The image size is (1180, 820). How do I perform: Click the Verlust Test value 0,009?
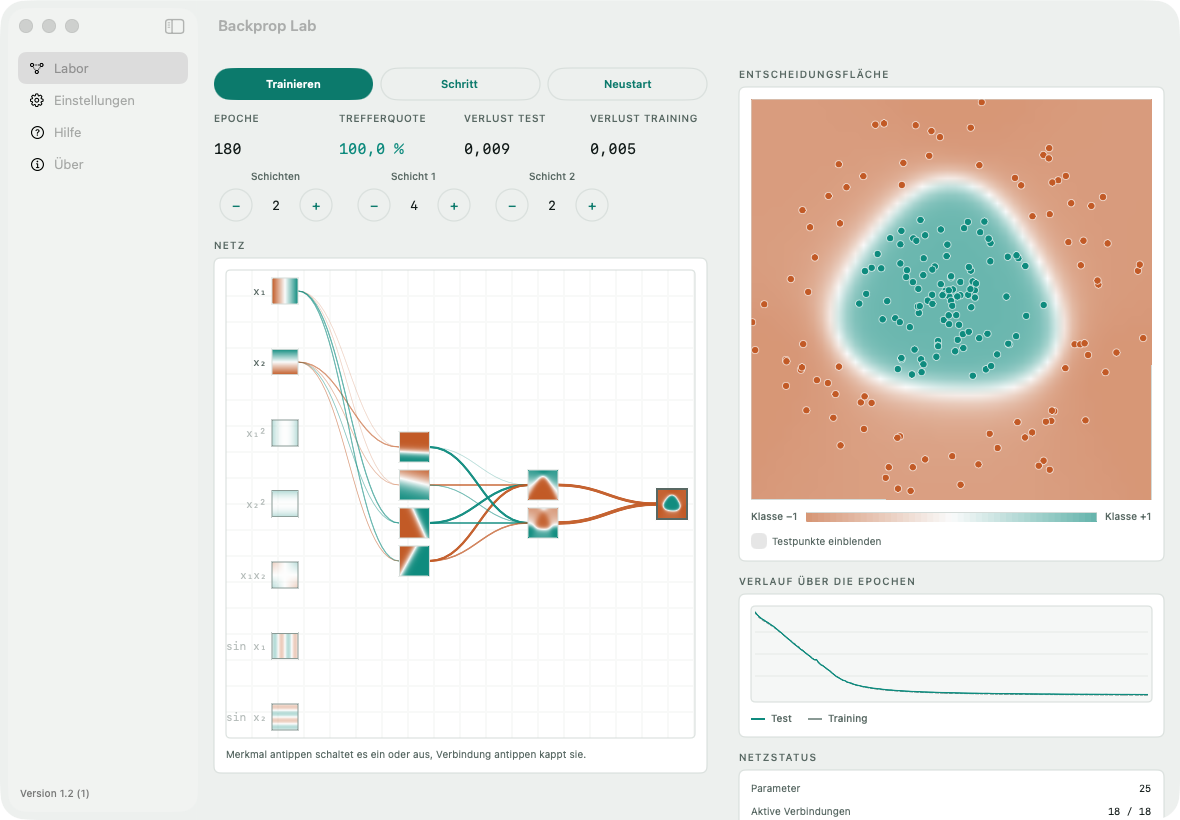tap(487, 149)
